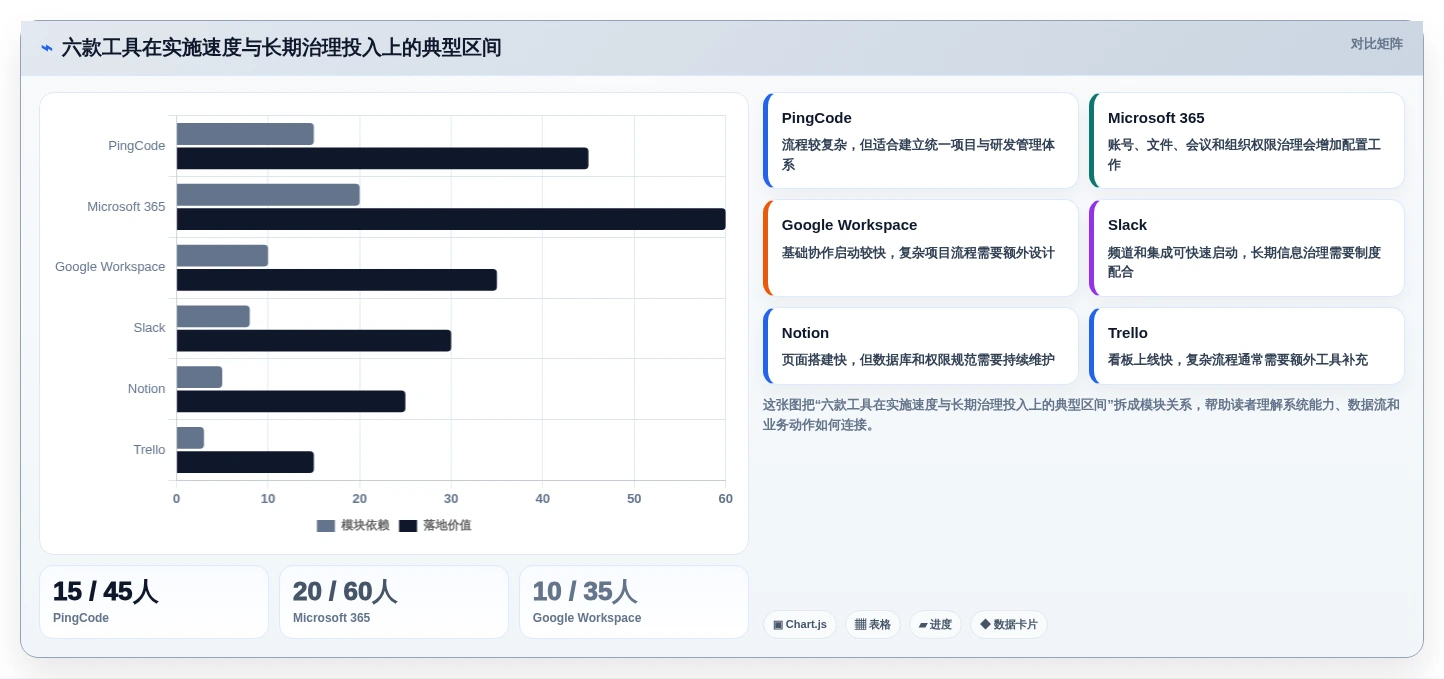The image size is (1444, 679).
Task: Click the text 看板上线快，复杂流程通常需要额外工具补充
Action: (x=1237, y=360)
